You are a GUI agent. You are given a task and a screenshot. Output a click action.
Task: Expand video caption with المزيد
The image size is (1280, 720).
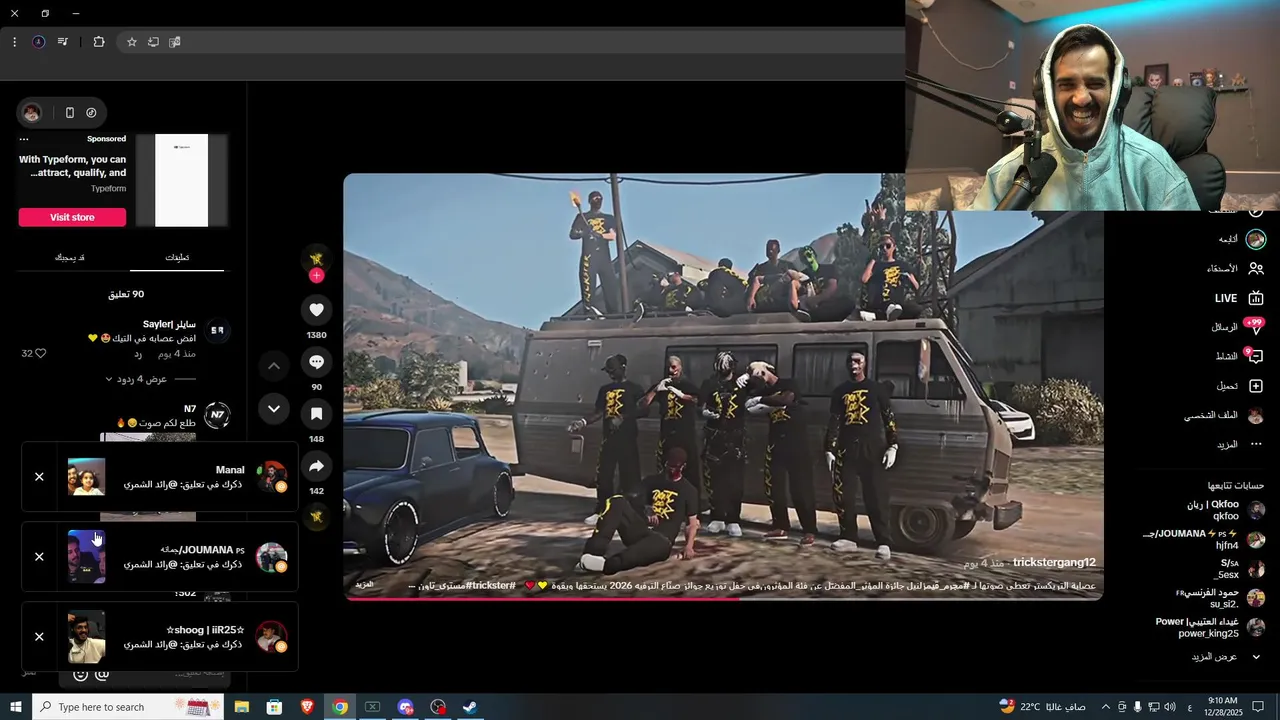coord(364,584)
